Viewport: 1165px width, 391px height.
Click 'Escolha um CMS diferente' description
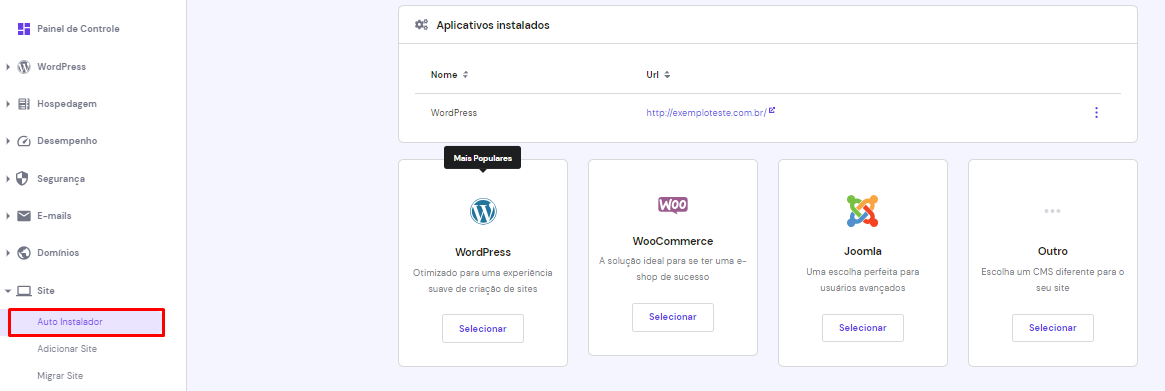click(x=1052, y=279)
